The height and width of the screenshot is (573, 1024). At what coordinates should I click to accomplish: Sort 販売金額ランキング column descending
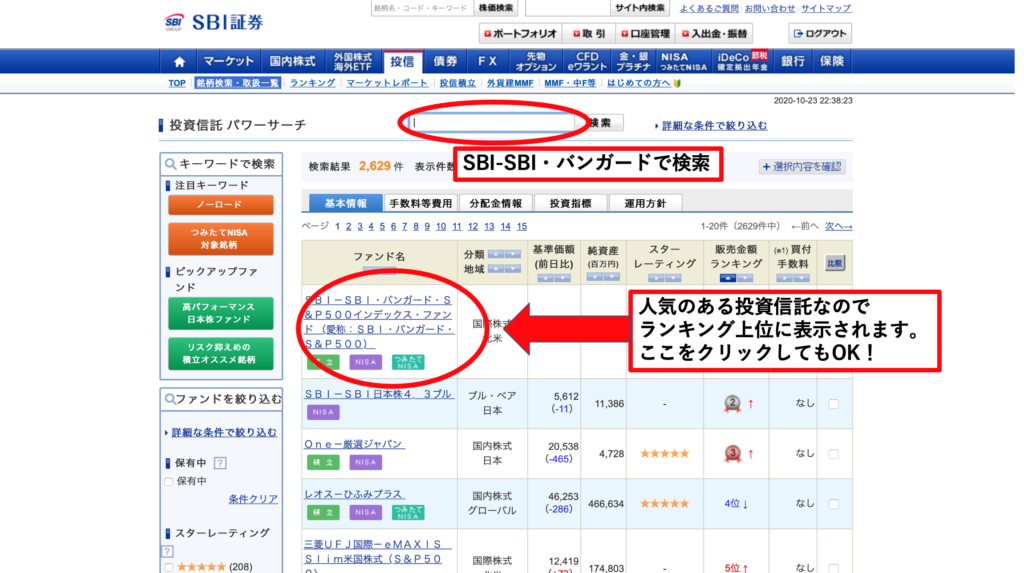pyautogui.click(x=744, y=278)
